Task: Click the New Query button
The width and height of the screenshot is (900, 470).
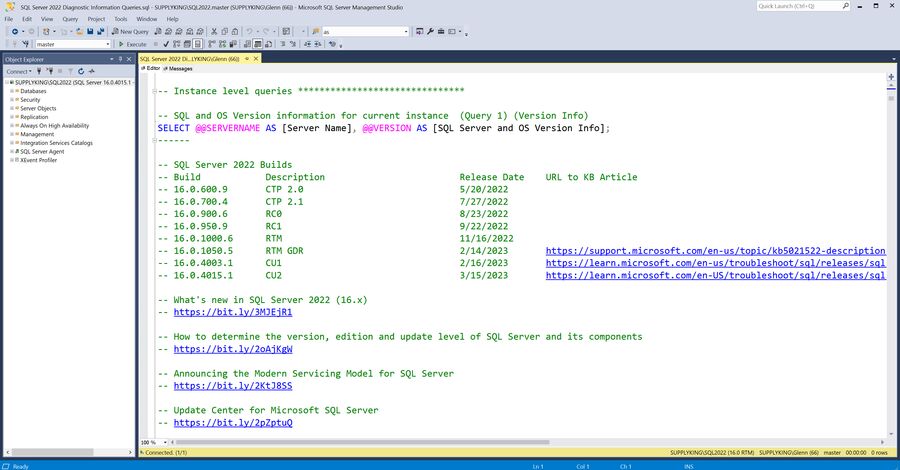Action: click(x=130, y=32)
